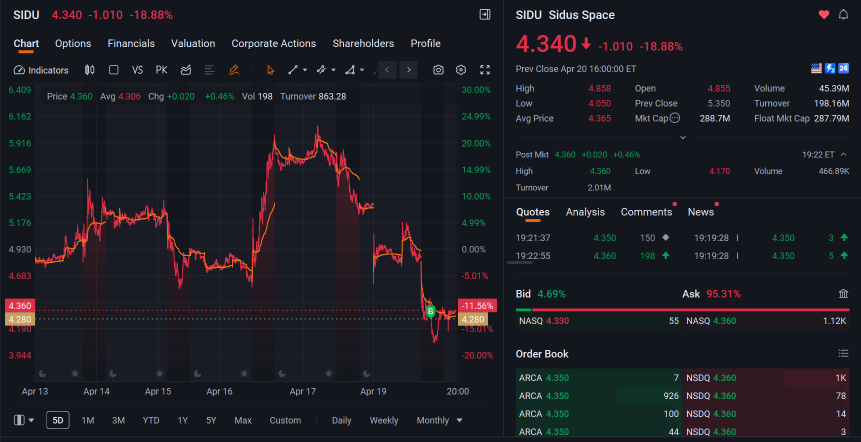Choose a Custom time range
This screenshot has height=442, width=861.
[285, 421]
